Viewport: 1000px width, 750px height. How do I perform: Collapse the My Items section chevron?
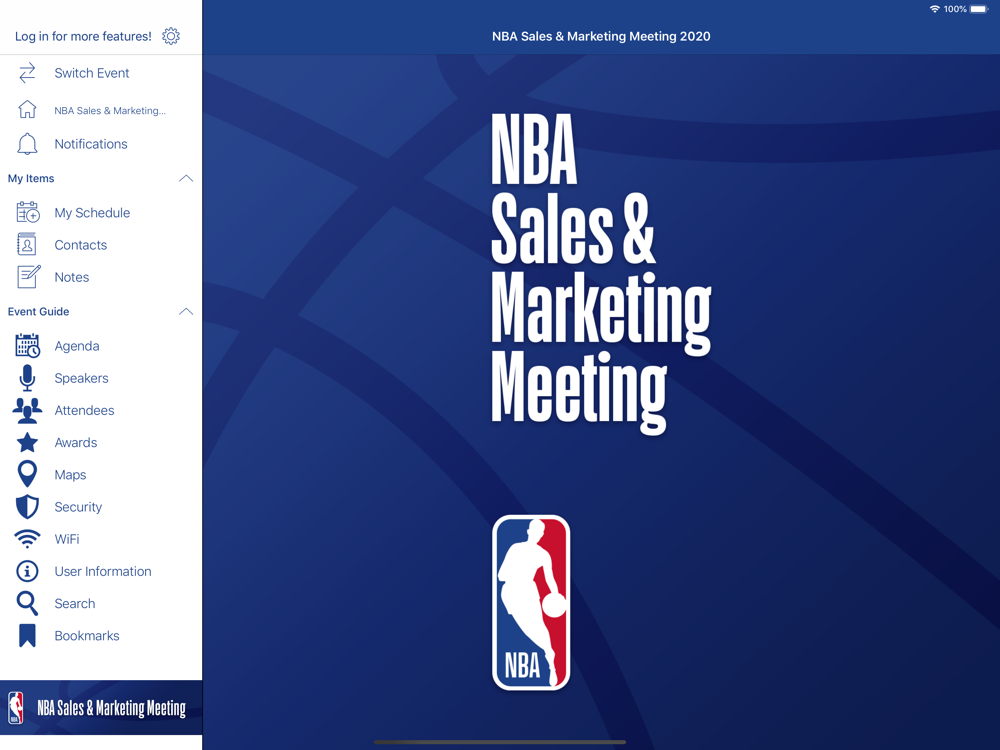pos(186,179)
